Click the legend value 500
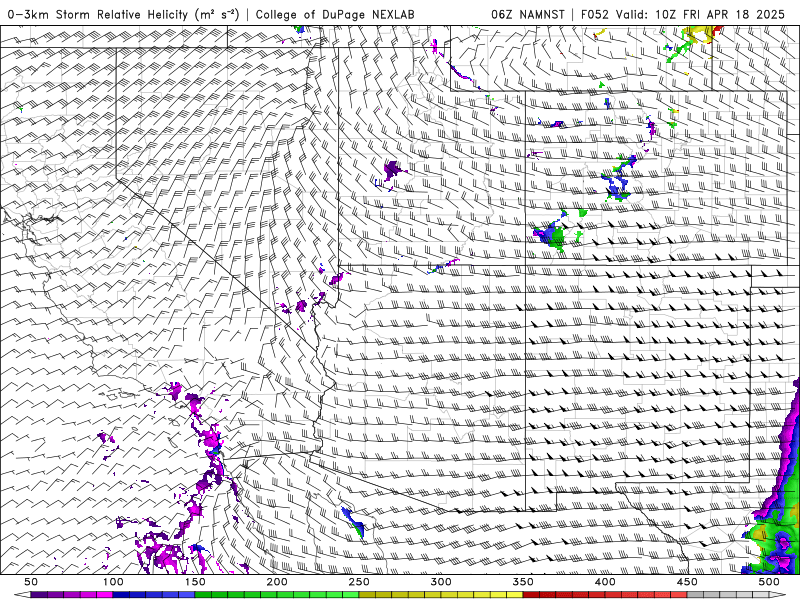Screen dimensions: 800x600 [x=769, y=582]
